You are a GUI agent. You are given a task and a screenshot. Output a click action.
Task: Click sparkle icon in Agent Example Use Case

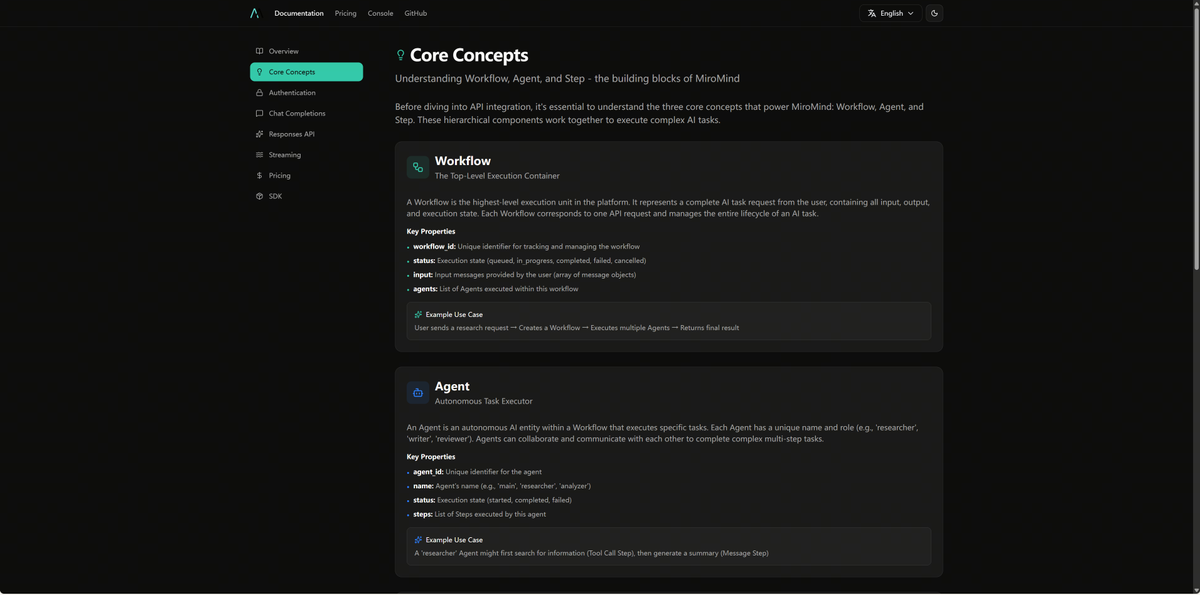pos(419,540)
